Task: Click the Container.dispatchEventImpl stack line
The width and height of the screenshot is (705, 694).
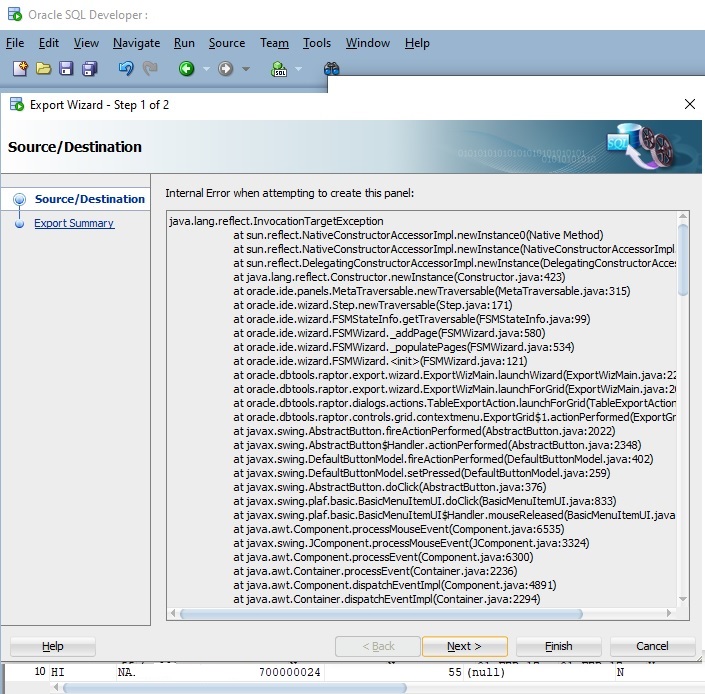Action: 387,599
